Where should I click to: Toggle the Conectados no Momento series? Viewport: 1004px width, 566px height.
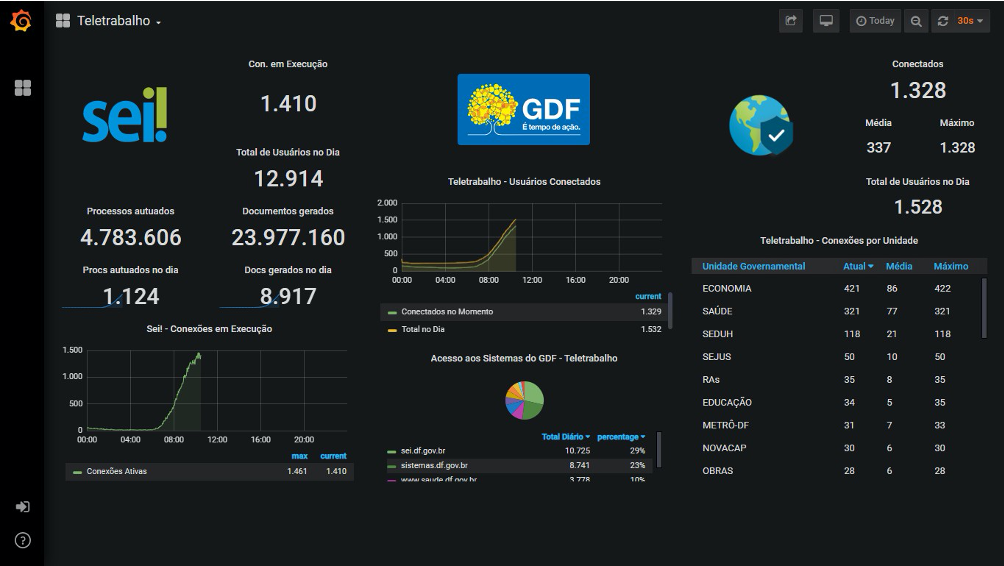tap(447, 312)
